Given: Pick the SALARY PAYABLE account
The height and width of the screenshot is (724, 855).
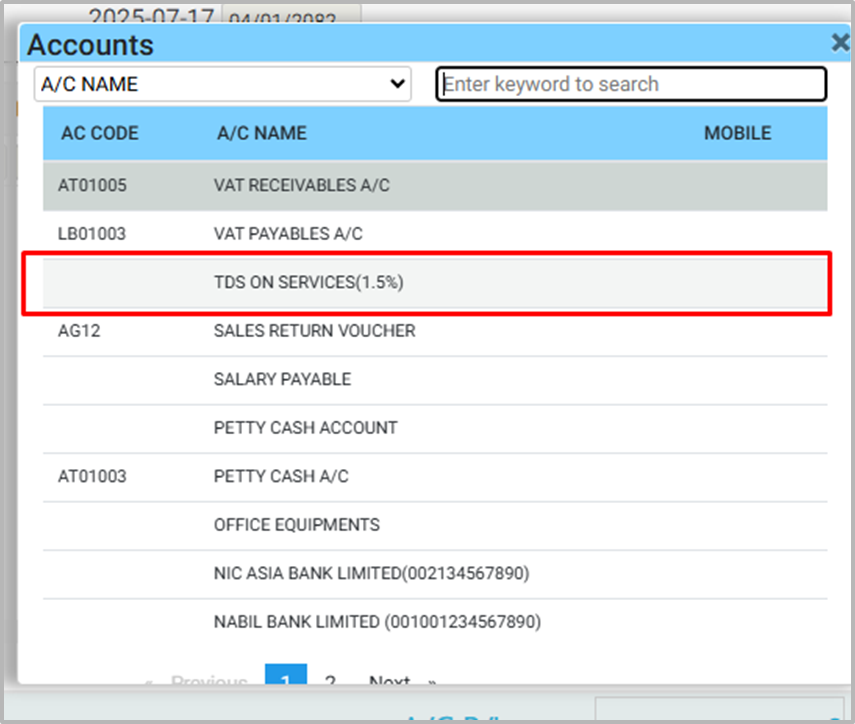Looking at the screenshot, I should click(x=282, y=380).
